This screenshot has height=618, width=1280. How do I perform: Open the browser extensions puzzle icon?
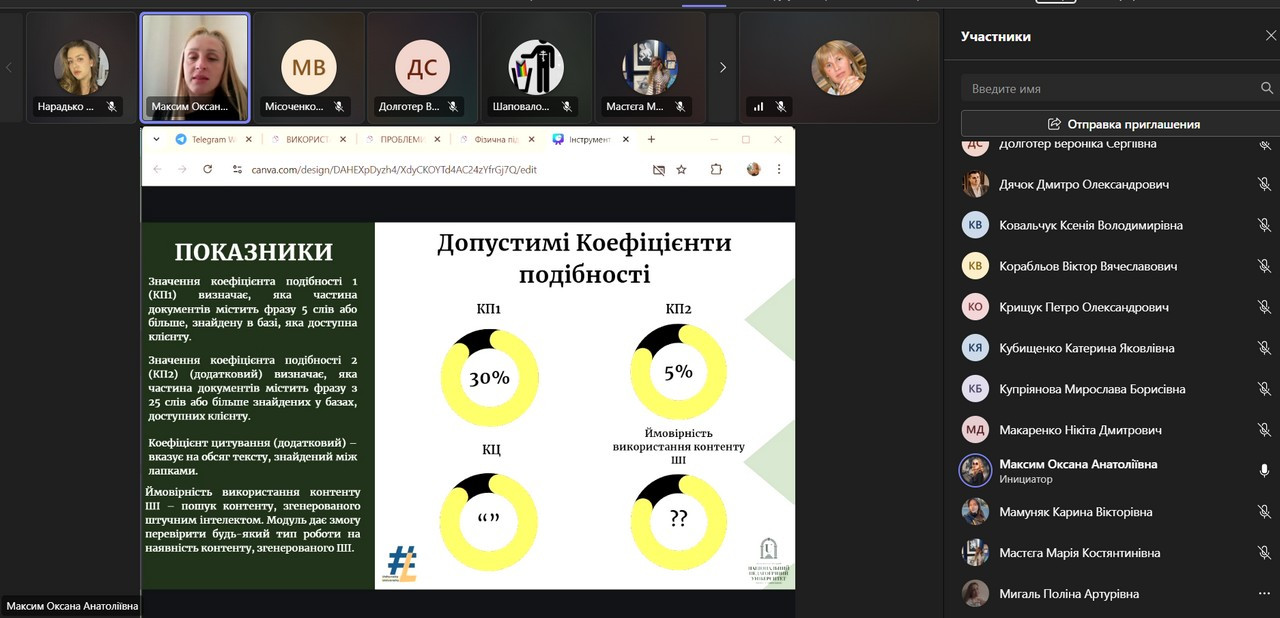(x=716, y=170)
